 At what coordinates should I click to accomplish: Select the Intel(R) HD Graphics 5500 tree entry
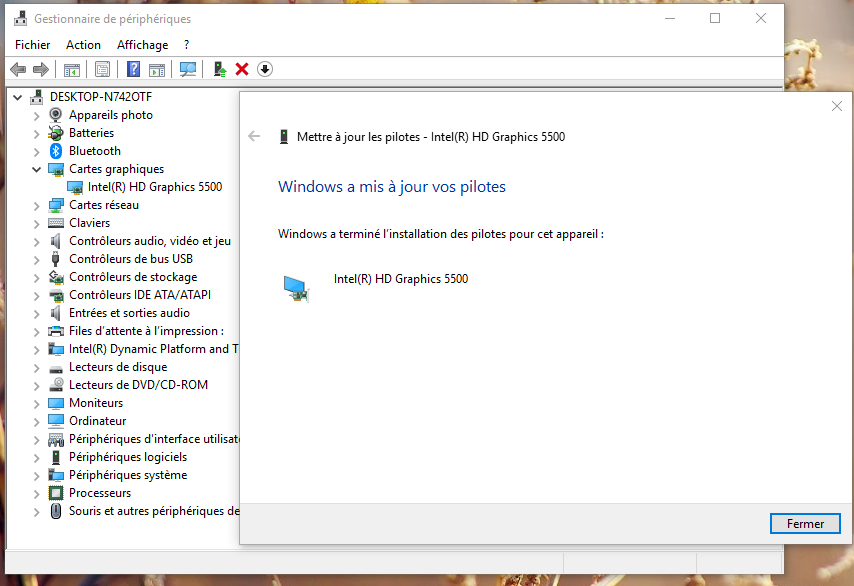pyautogui.click(x=155, y=187)
